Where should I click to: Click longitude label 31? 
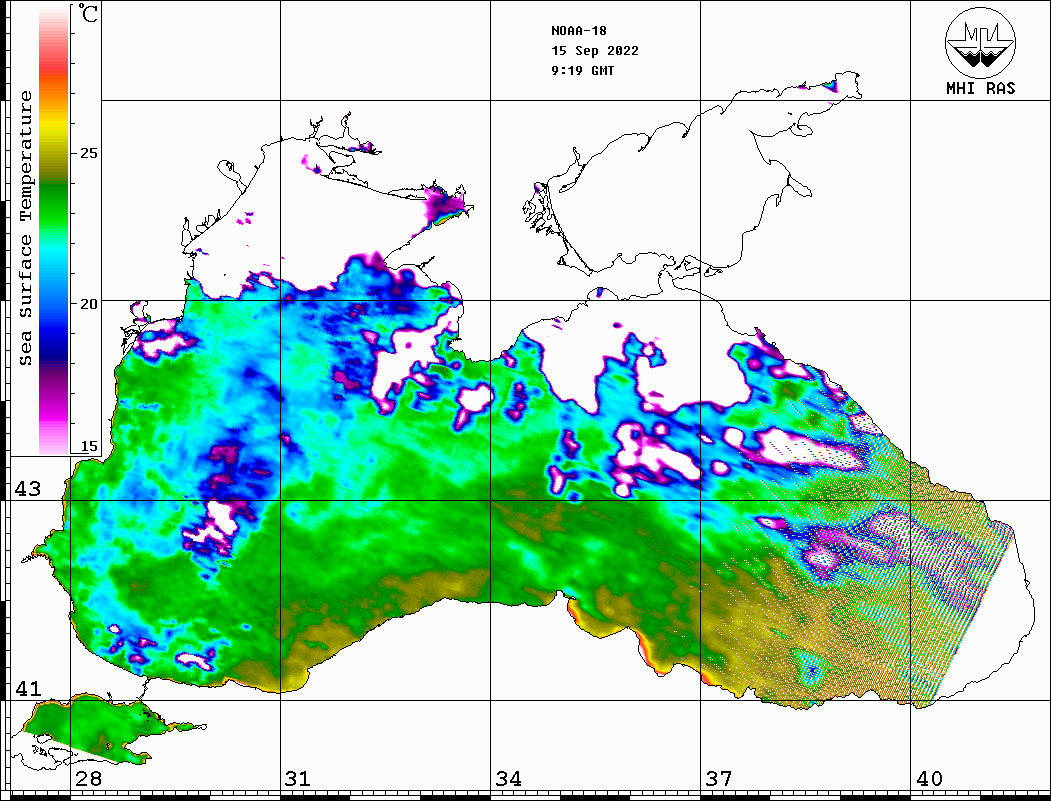(x=298, y=778)
